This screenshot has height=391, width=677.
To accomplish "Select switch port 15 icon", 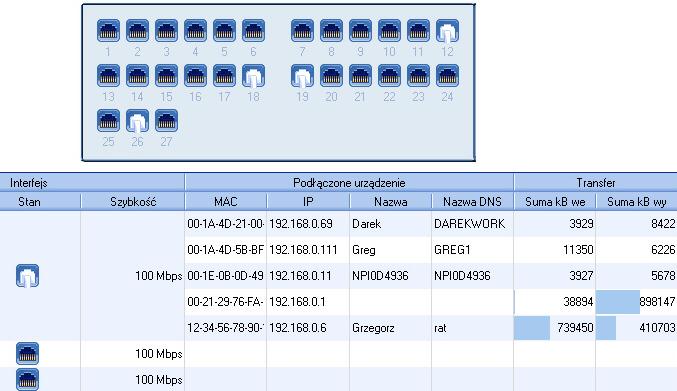I will click(166, 76).
